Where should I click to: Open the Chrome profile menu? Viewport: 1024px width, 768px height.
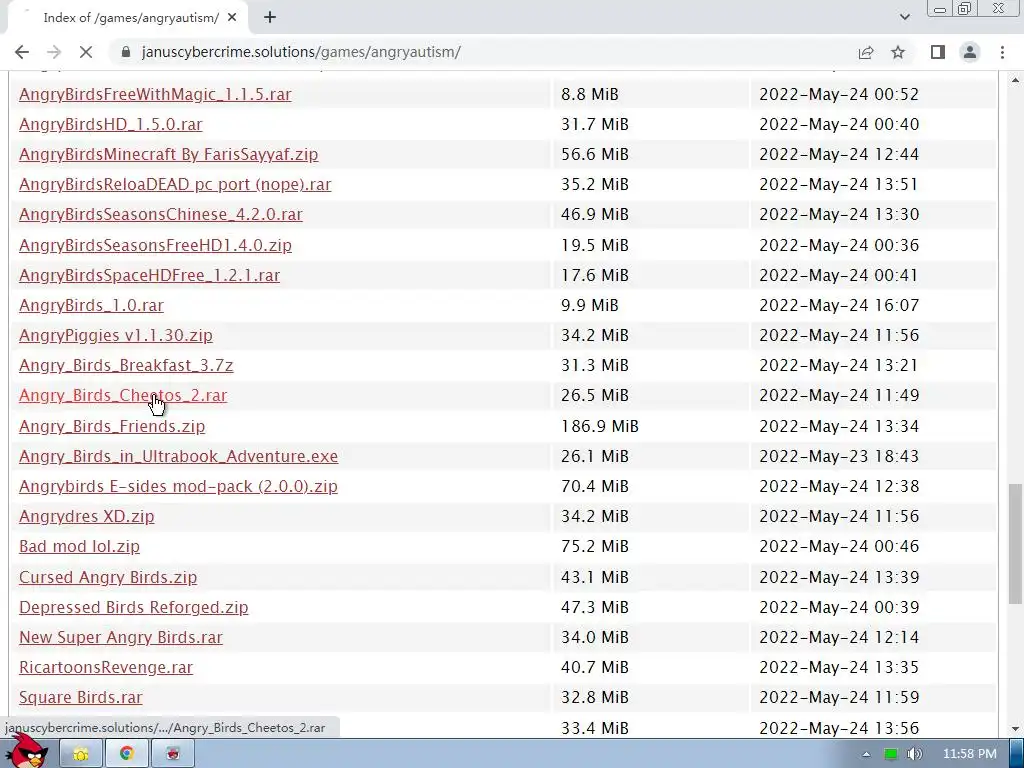click(x=970, y=52)
